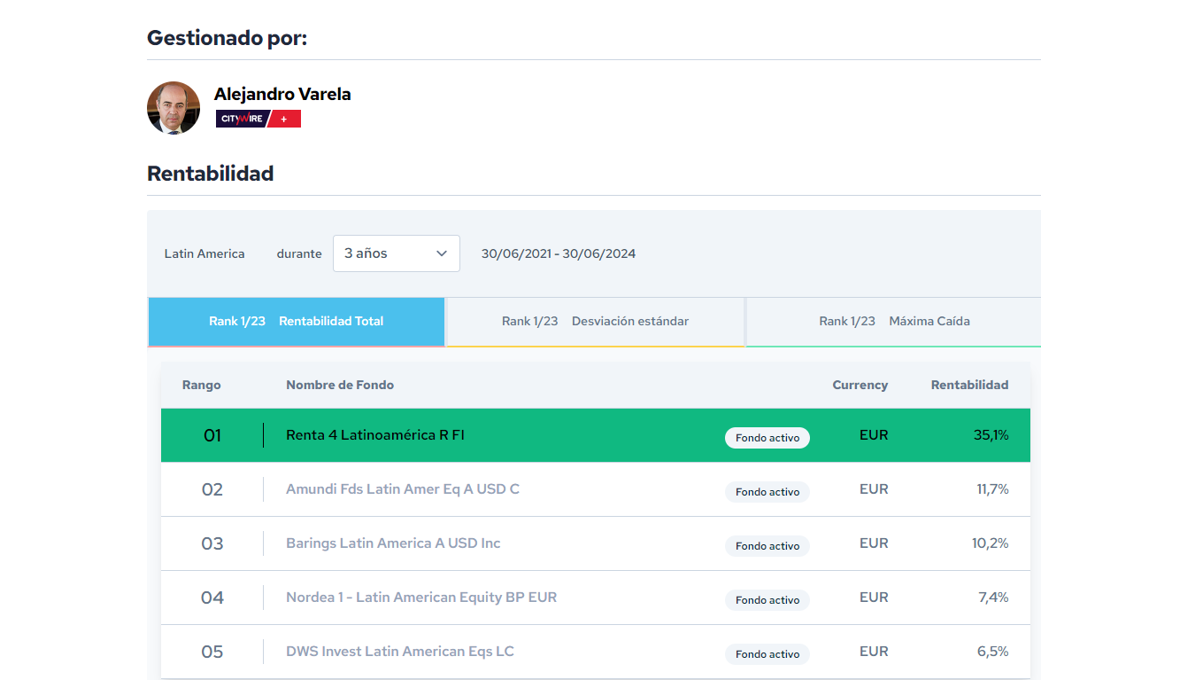The width and height of the screenshot is (1186, 699).
Task: Click the Latin America sector label
Action: click(x=204, y=254)
